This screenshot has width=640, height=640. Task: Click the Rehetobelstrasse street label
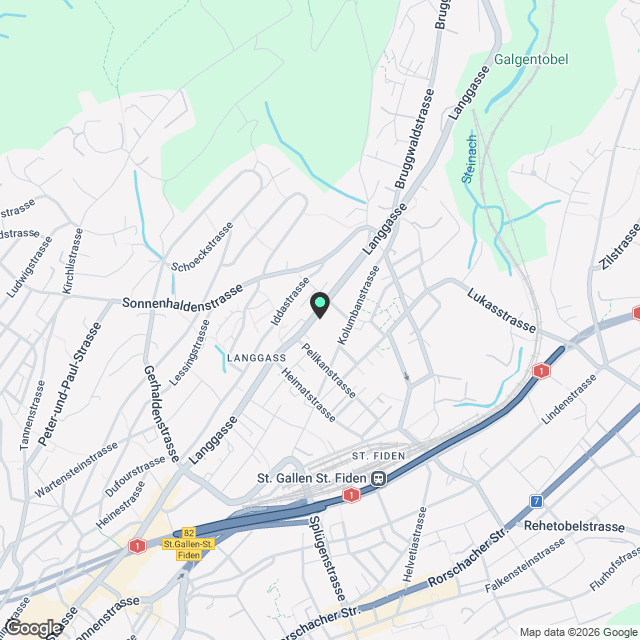[574, 526]
